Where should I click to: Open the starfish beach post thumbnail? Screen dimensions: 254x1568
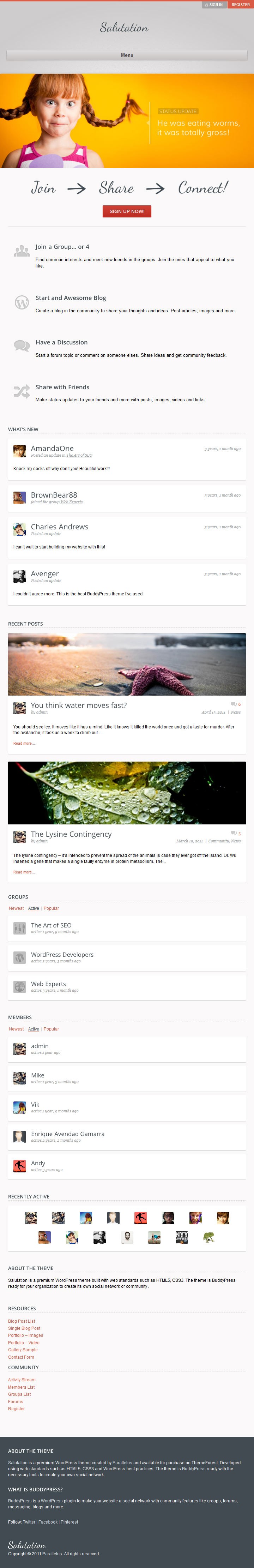click(x=127, y=664)
